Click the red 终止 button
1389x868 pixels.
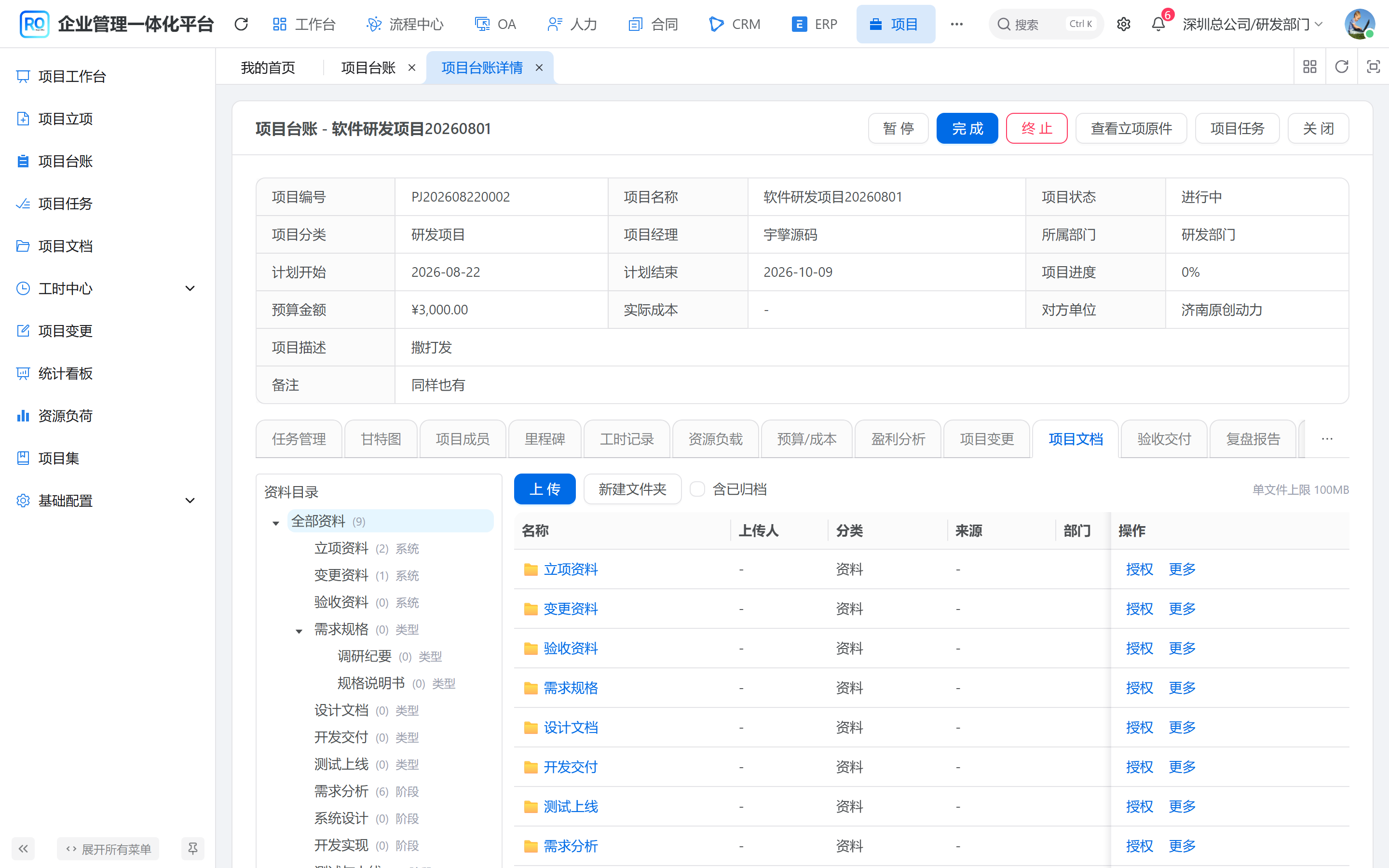tap(1036, 128)
